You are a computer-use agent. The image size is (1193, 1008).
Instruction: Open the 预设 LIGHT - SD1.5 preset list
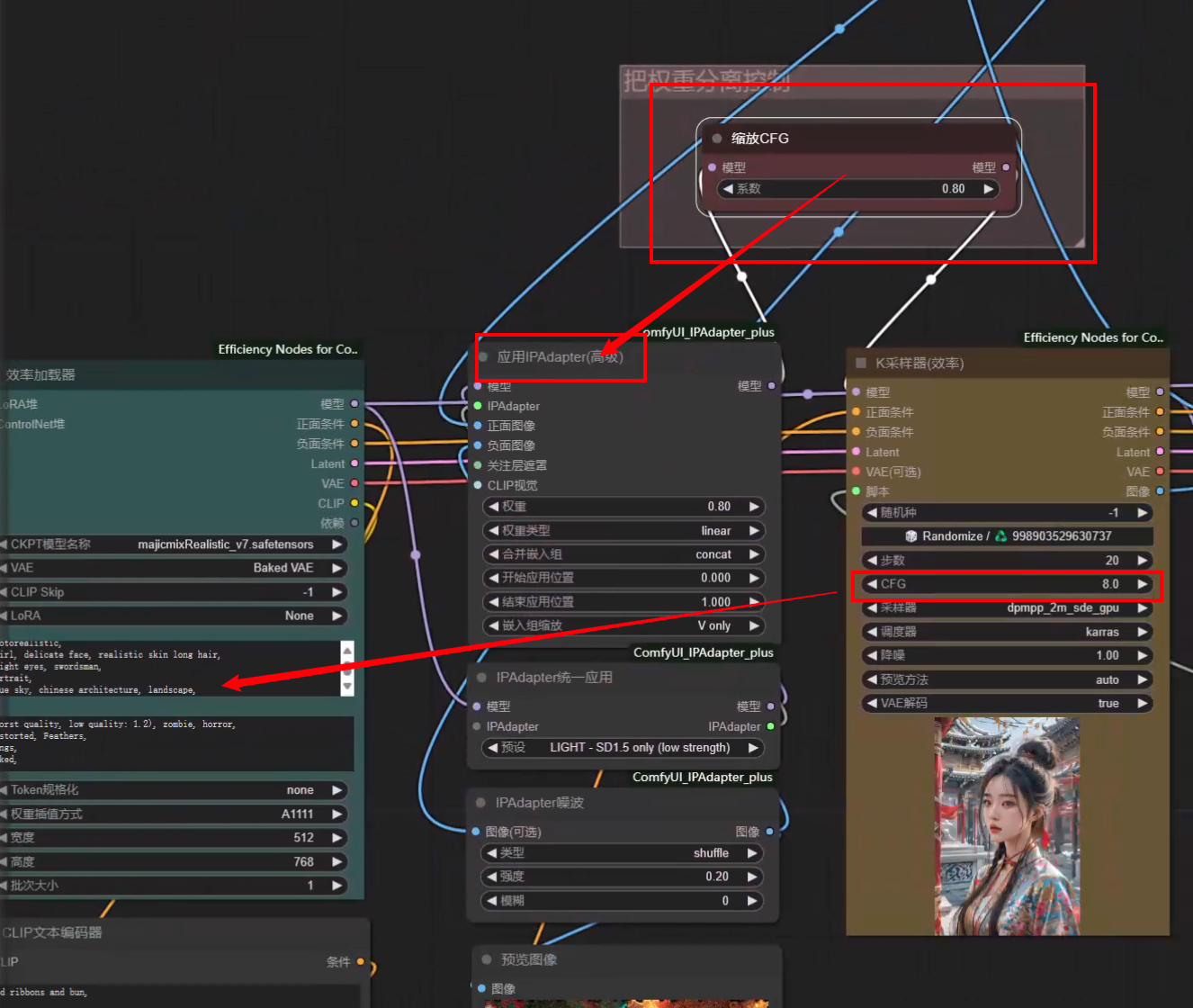(x=623, y=748)
